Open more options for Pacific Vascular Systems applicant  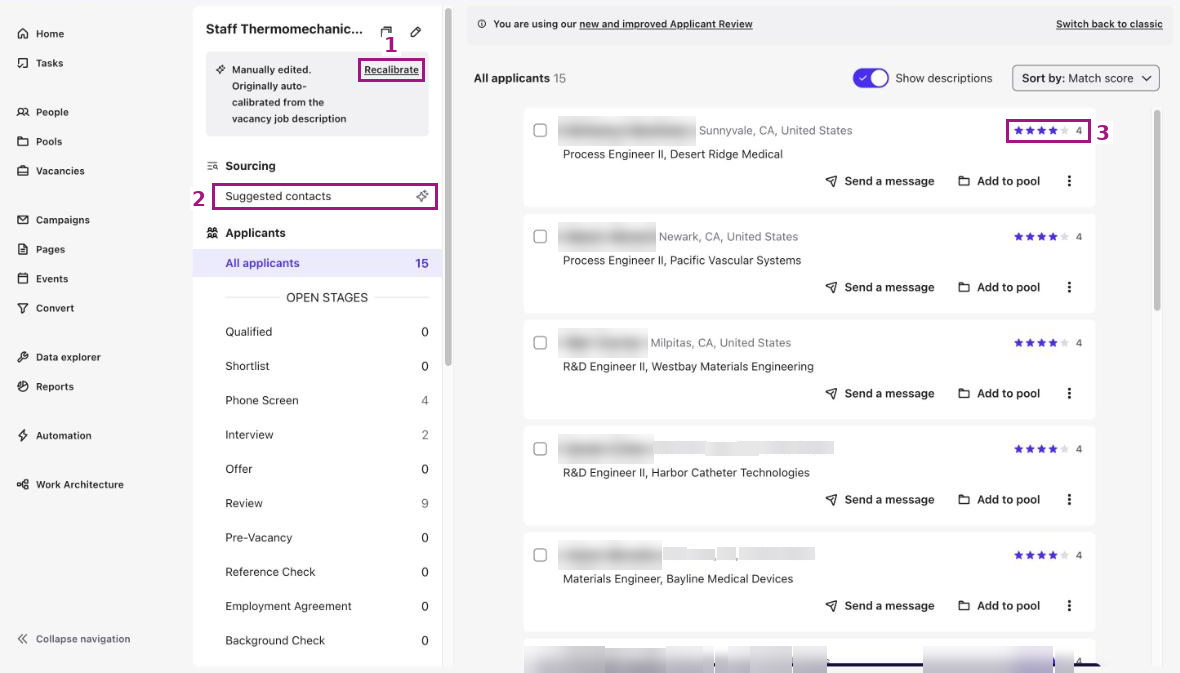(1069, 288)
